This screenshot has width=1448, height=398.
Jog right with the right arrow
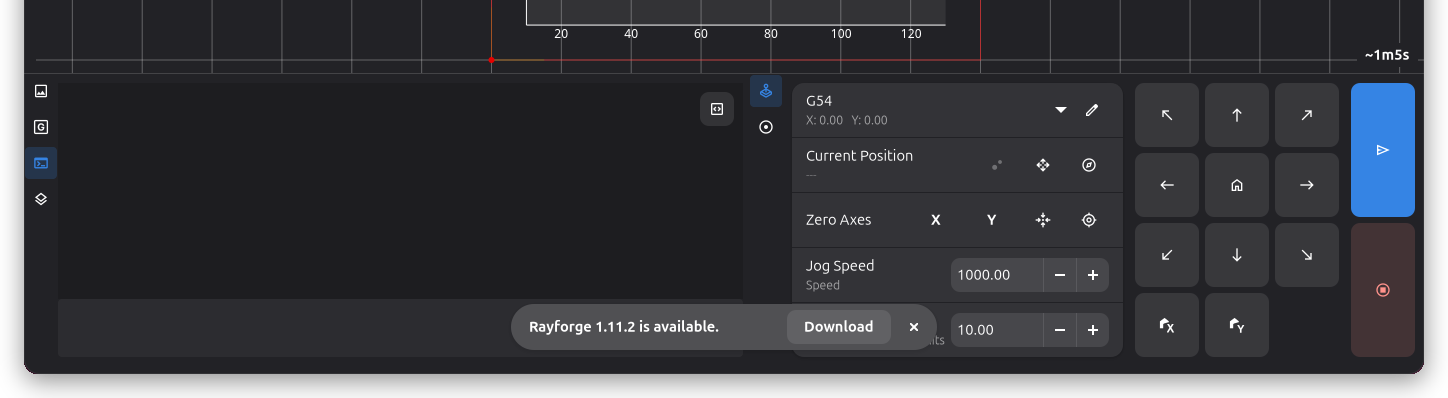coord(1307,185)
